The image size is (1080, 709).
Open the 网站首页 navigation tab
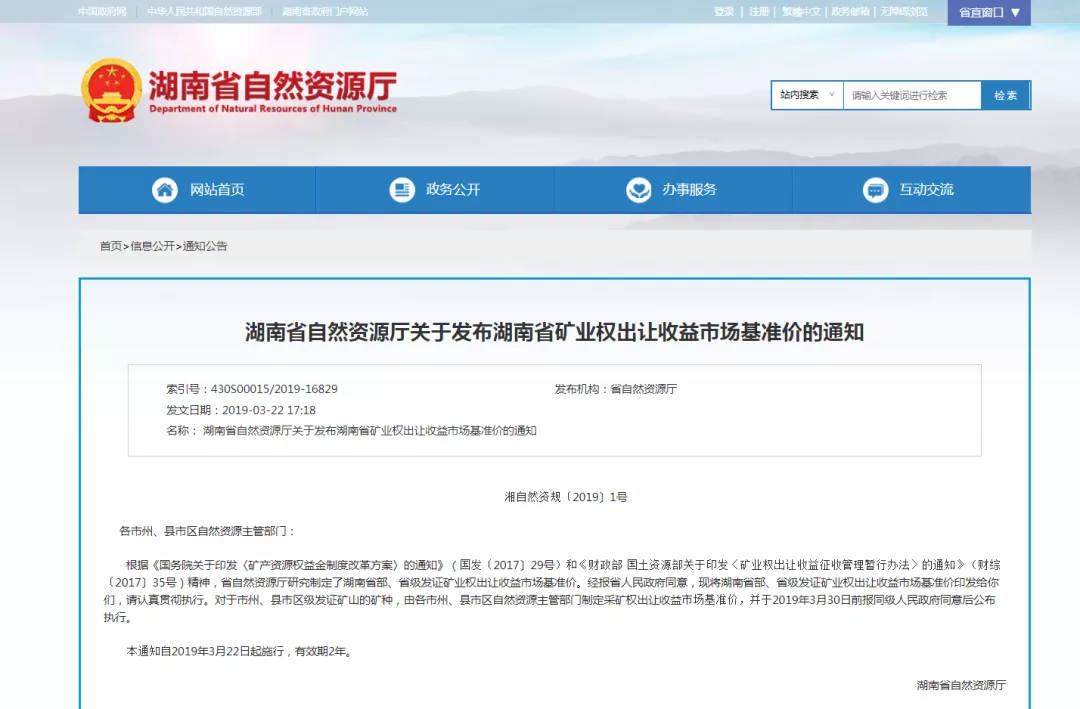coord(198,189)
